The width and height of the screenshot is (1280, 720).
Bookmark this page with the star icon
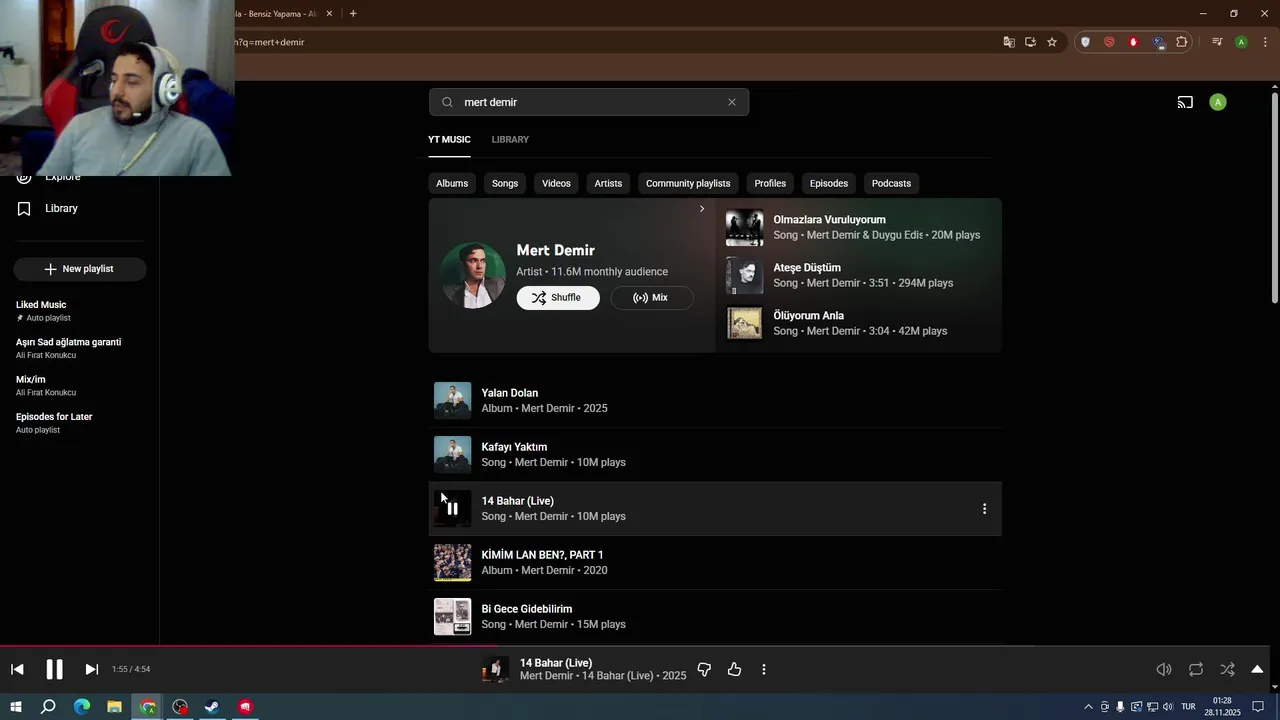pos(1052,42)
